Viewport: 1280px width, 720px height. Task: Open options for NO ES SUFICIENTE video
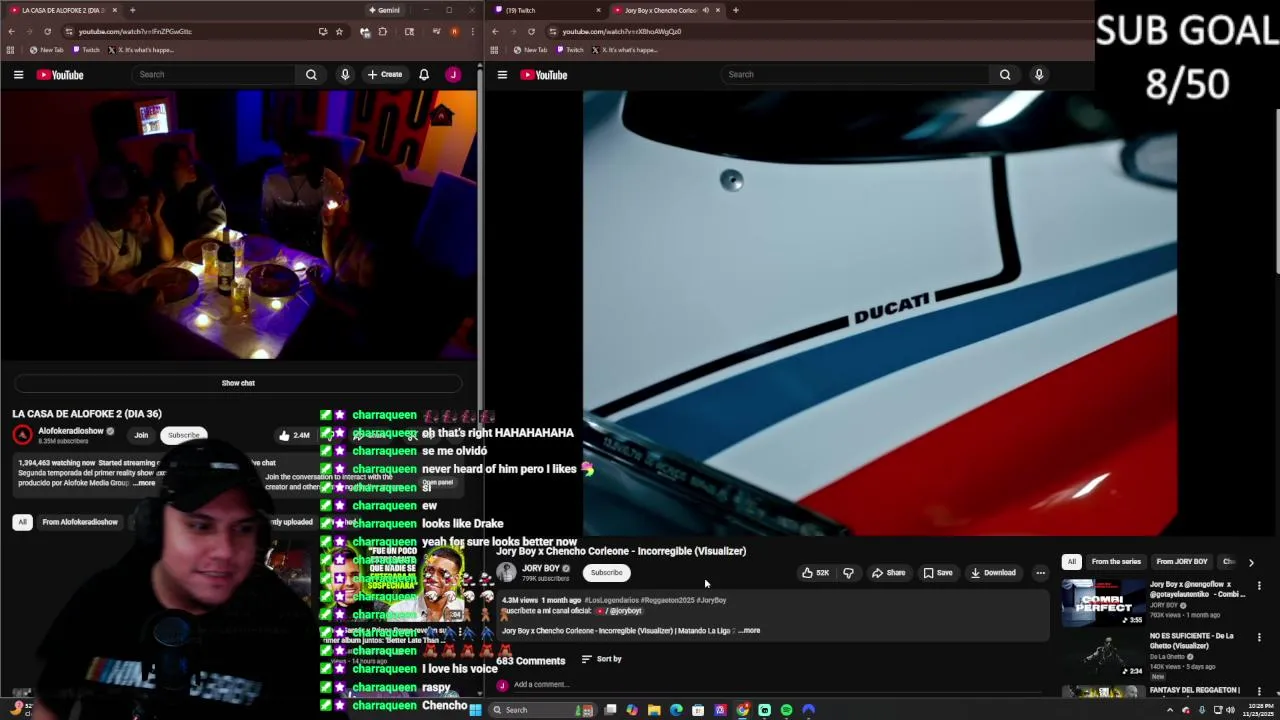[x=1259, y=637]
